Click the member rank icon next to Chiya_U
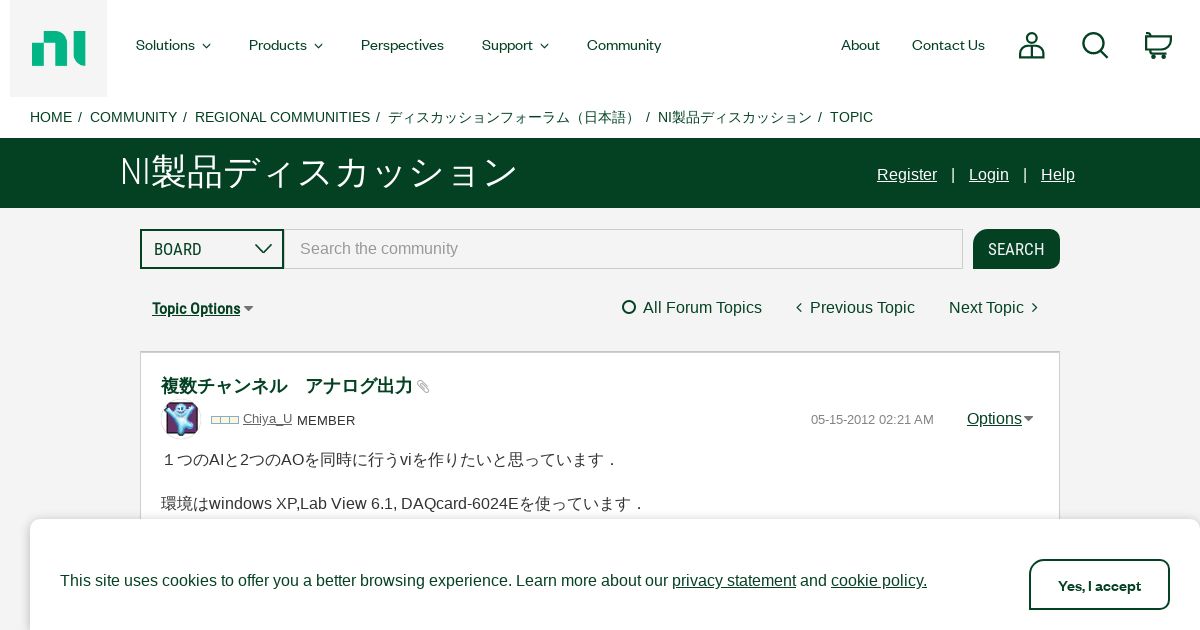This screenshot has height=630, width=1200. [x=225, y=420]
